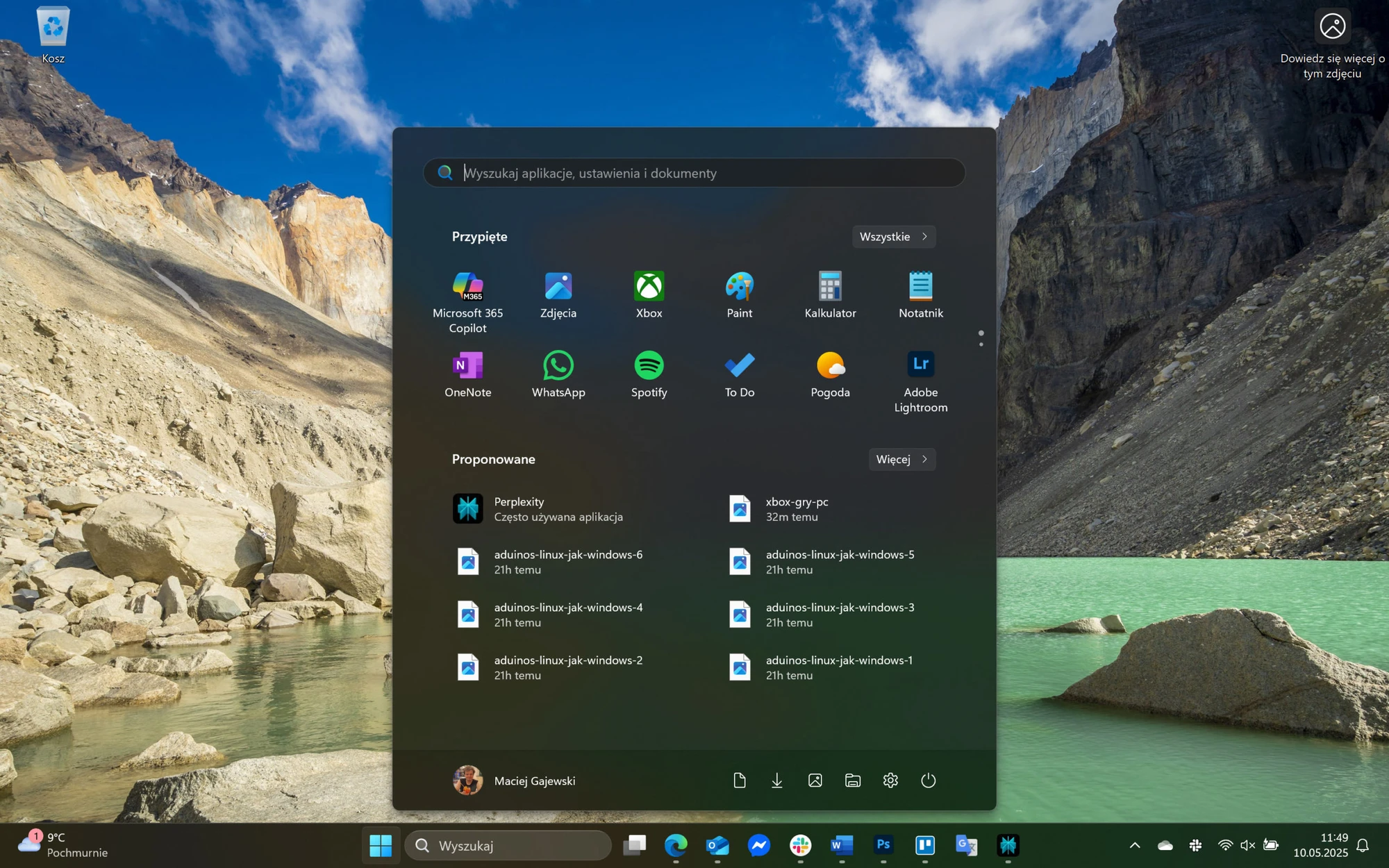Open the To Do app
1389x868 pixels.
pyautogui.click(x=740, y=375)
